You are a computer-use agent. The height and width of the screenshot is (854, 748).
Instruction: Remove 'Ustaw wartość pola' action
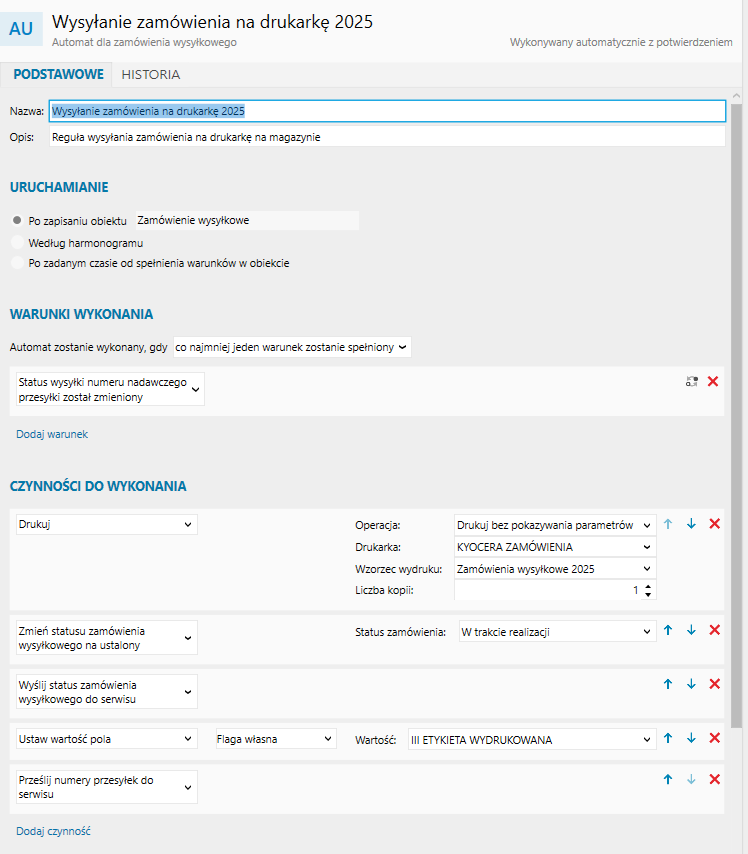click(715, 738)
